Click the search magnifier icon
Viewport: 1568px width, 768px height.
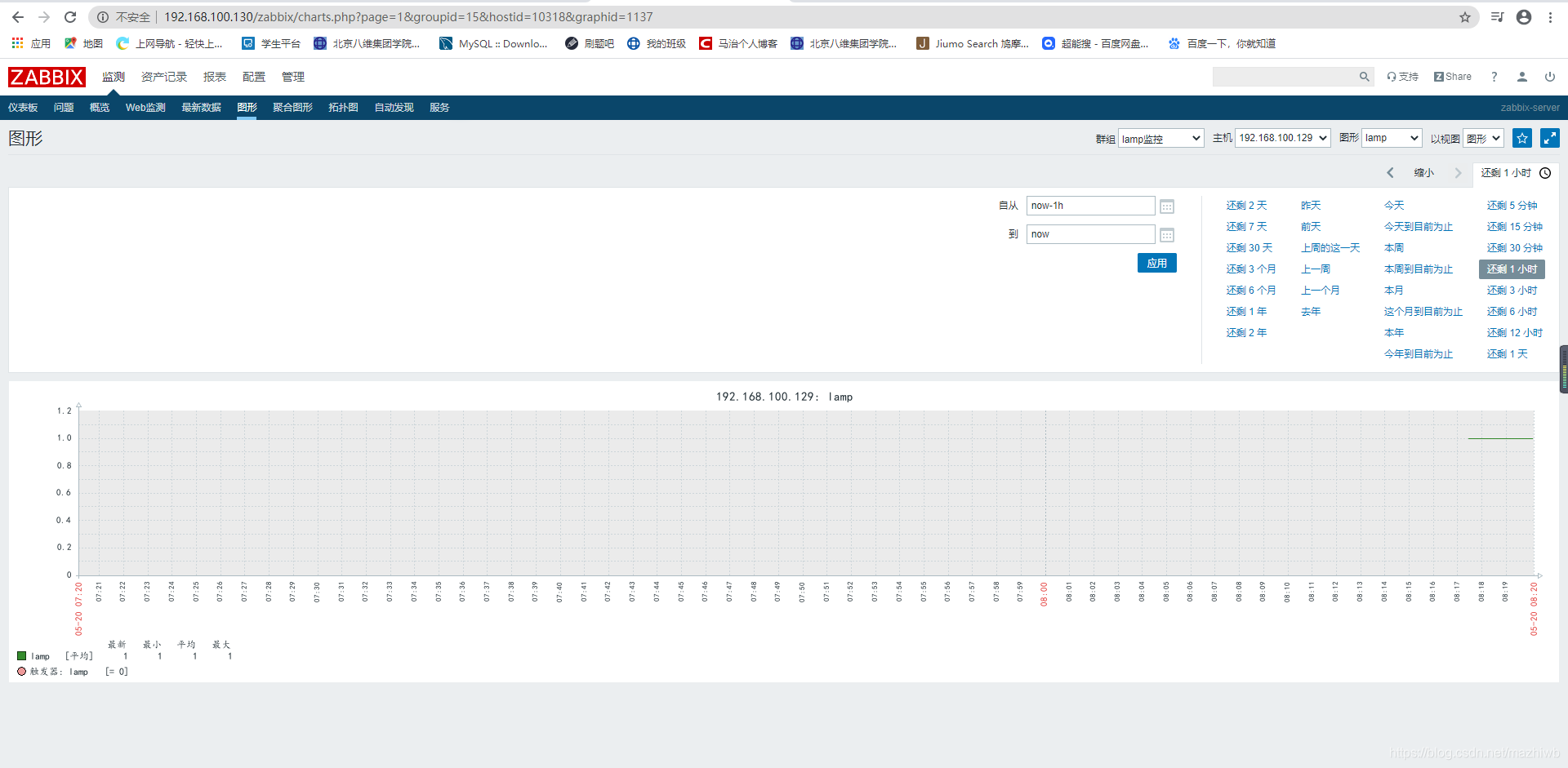point(1364,77)
